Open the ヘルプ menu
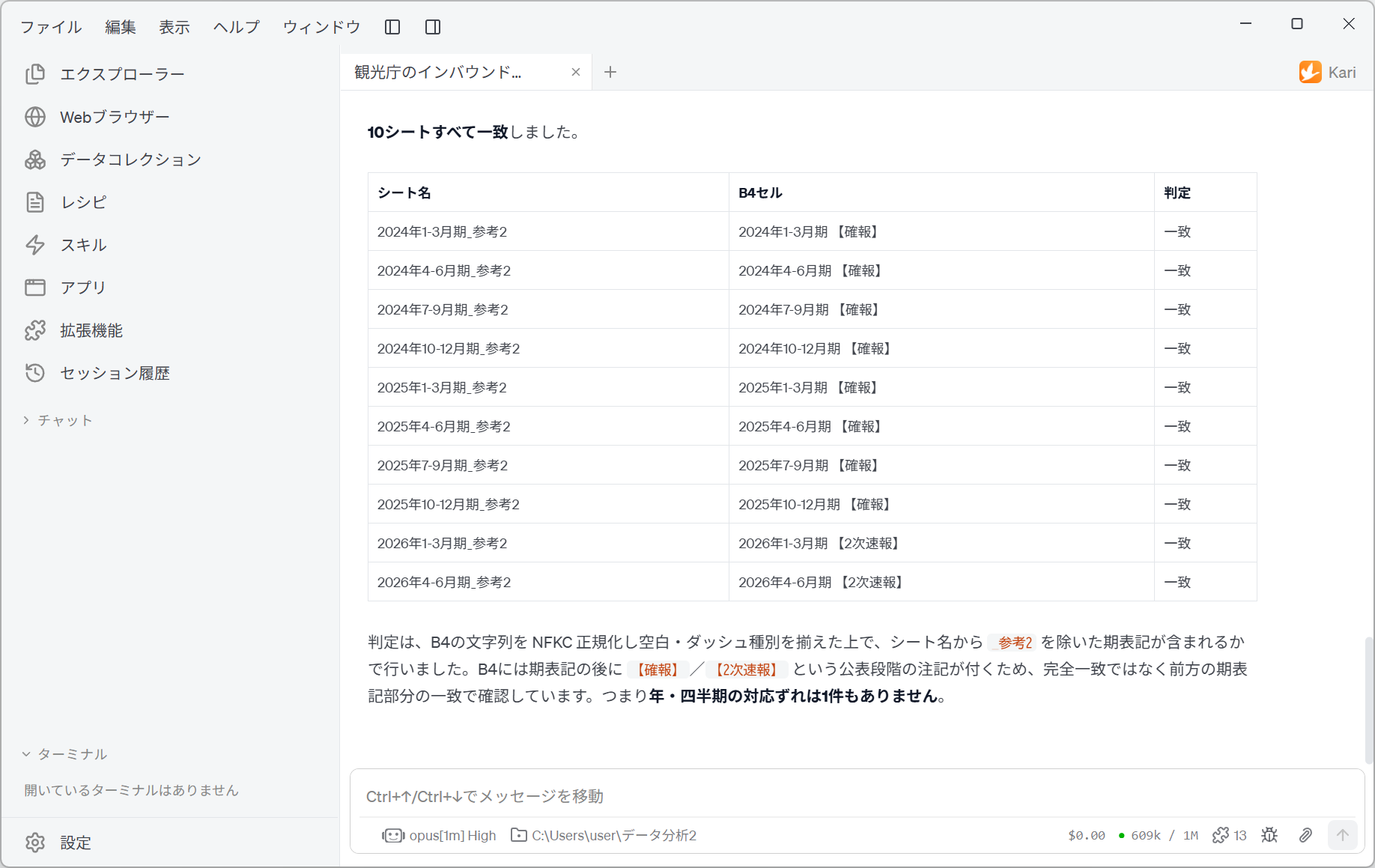Screen dimensions: 1375x868 pyautogui.click(x=237, y=27)
